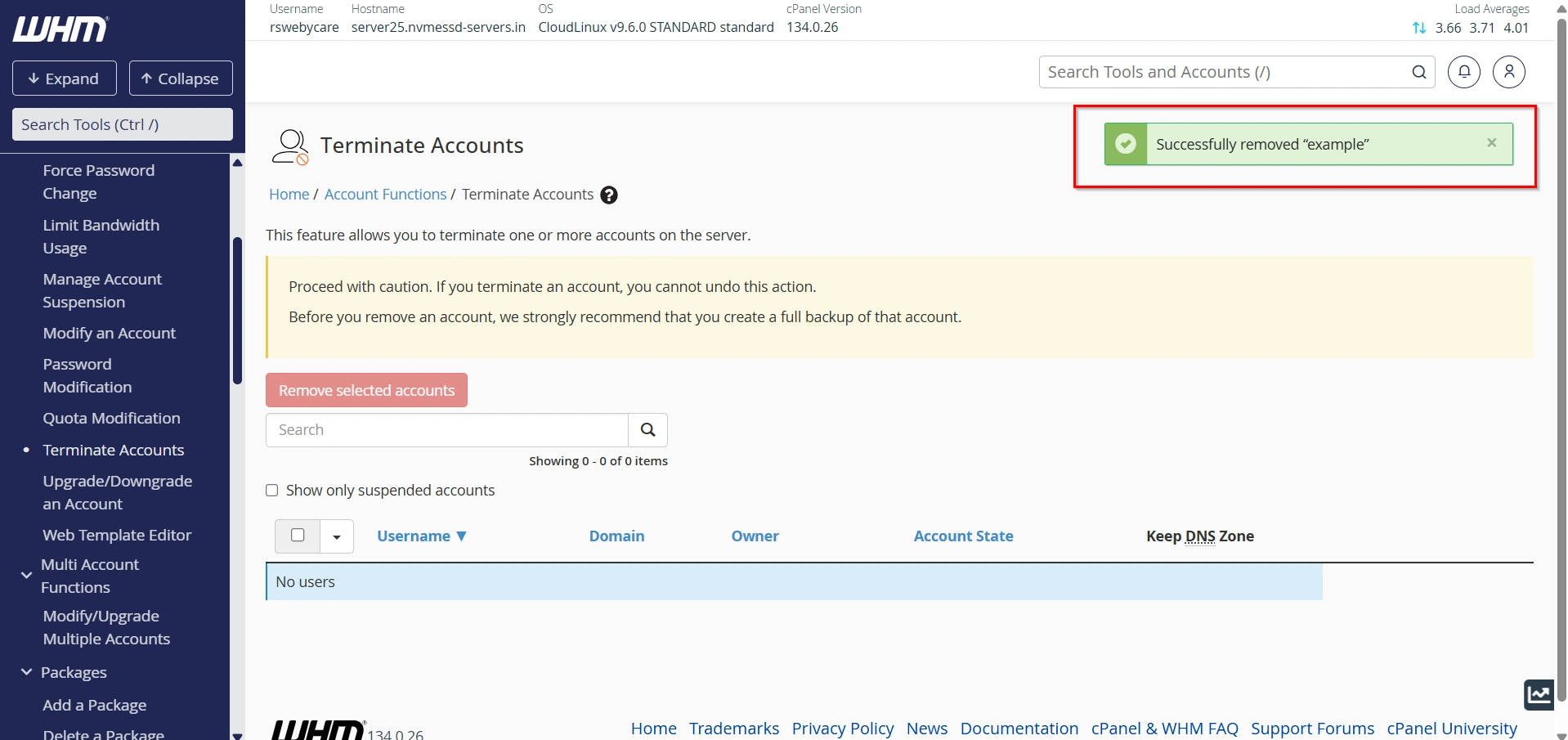Sort by Domain column header
Viewport: 1568px width, 740px height.
(x=616, y=536)
